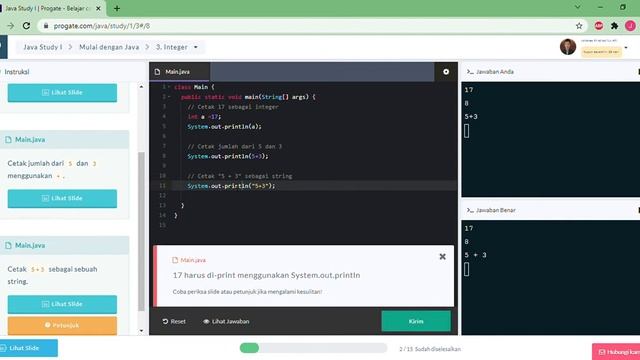Click code line 11 with println("5+3")
640x360 pixels.
[231, 186]
